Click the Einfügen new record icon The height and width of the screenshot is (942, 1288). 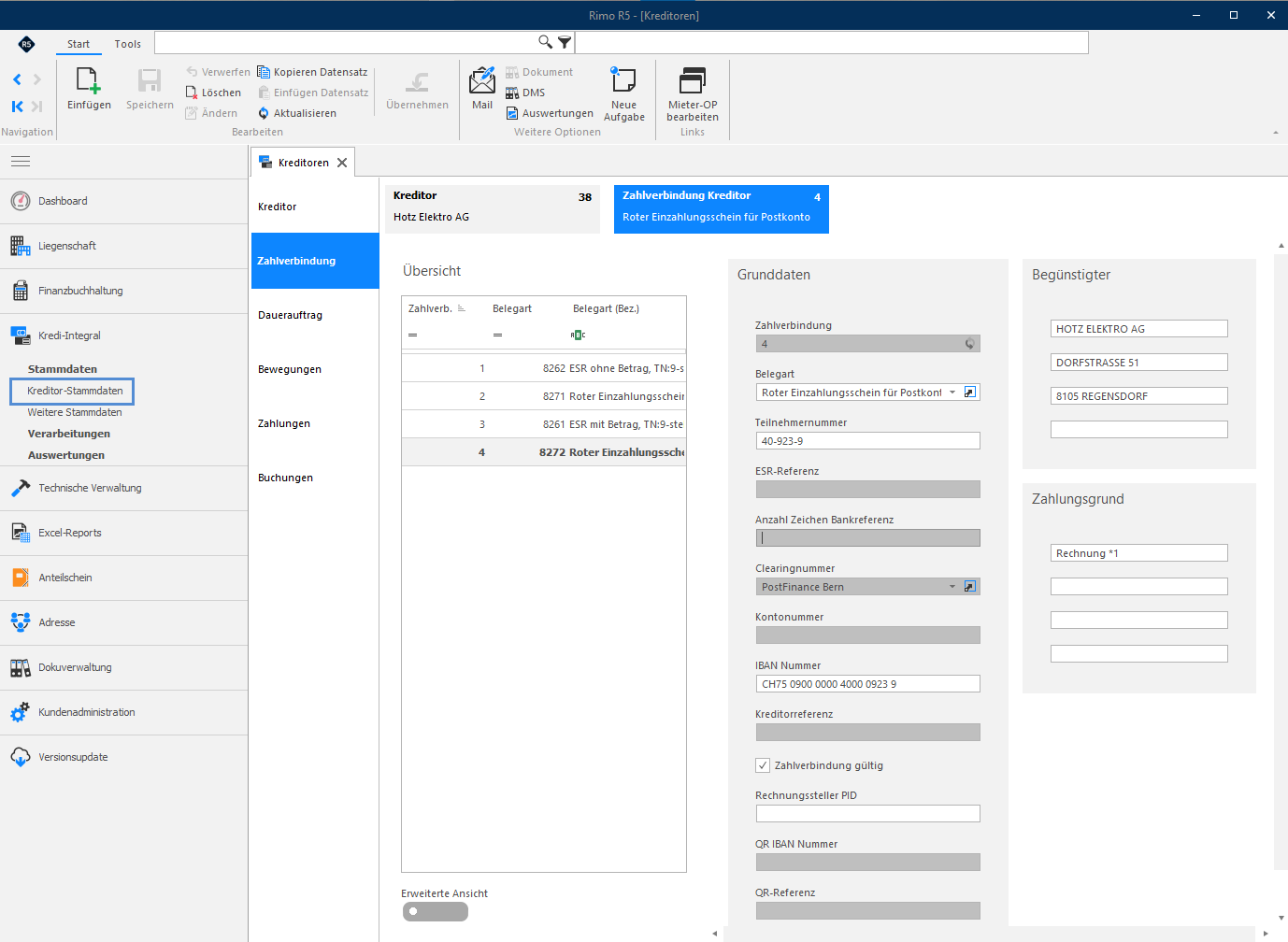pyautogui.click(x=89, y=81)
